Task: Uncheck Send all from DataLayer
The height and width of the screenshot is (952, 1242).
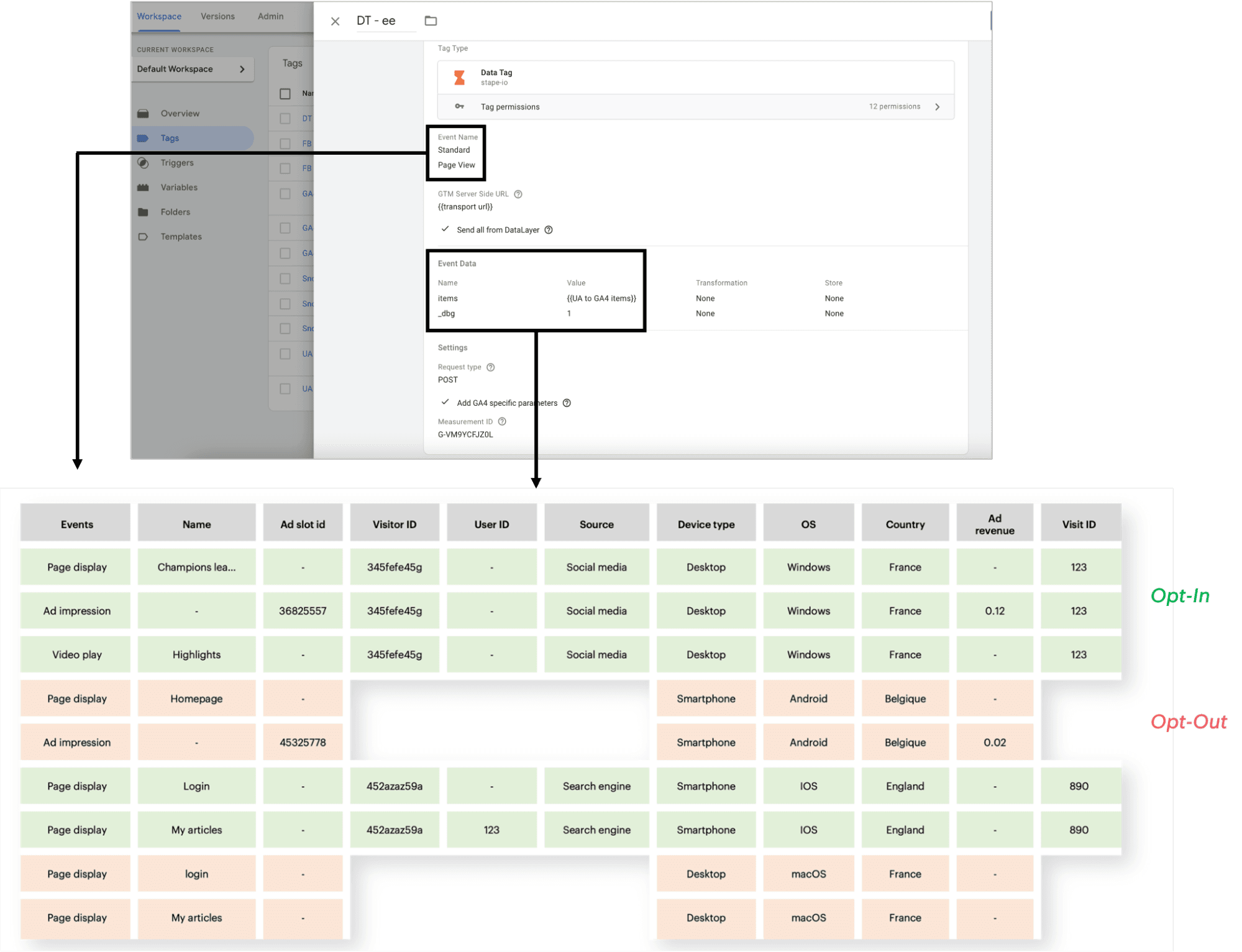Action: tap(445, 229)
